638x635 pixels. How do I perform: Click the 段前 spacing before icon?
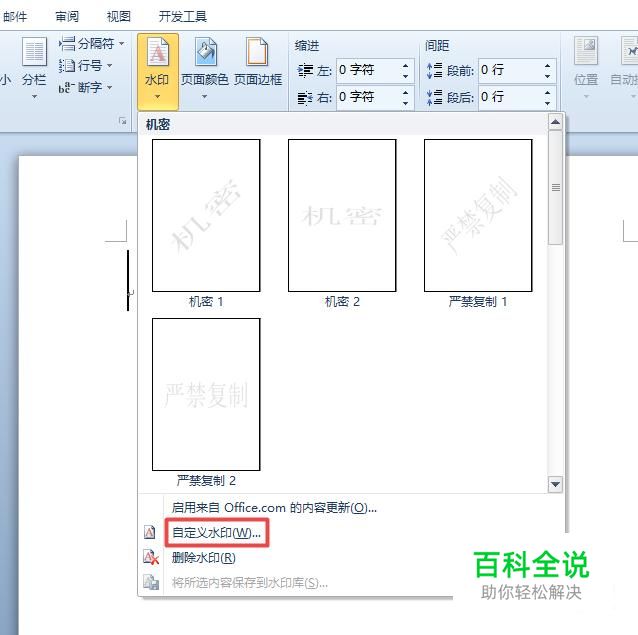point(434,70)
